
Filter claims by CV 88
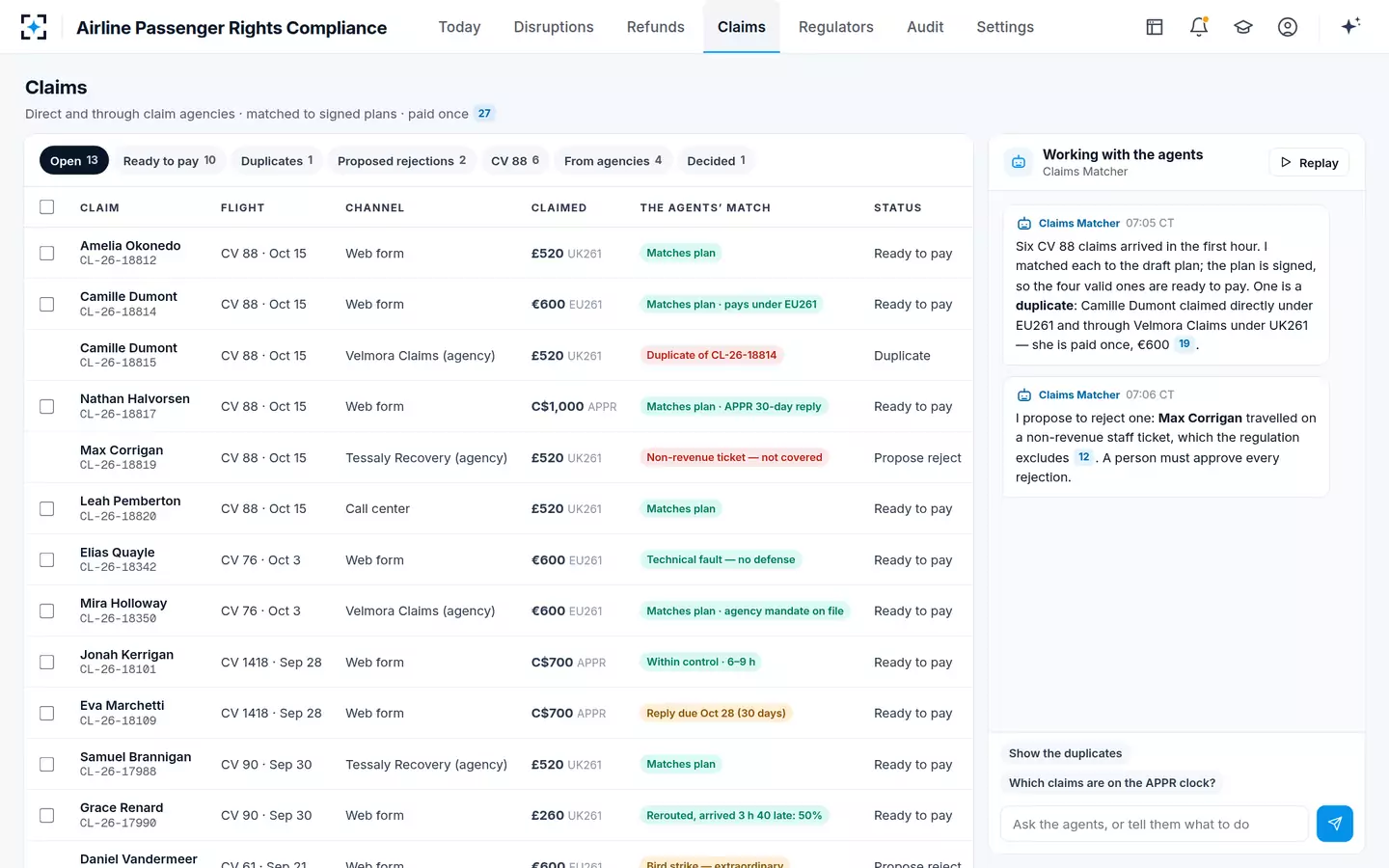(515, 160)
